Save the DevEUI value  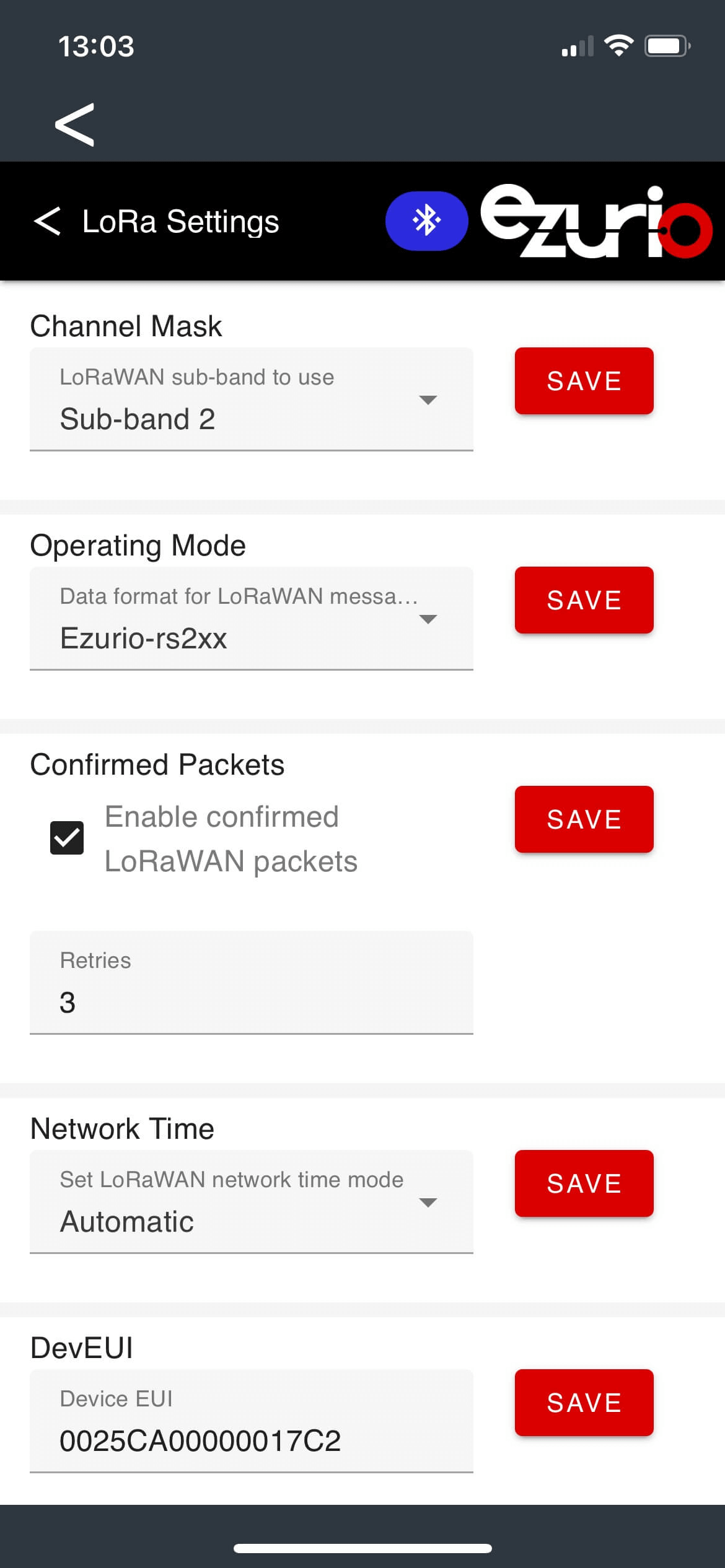584,1403
